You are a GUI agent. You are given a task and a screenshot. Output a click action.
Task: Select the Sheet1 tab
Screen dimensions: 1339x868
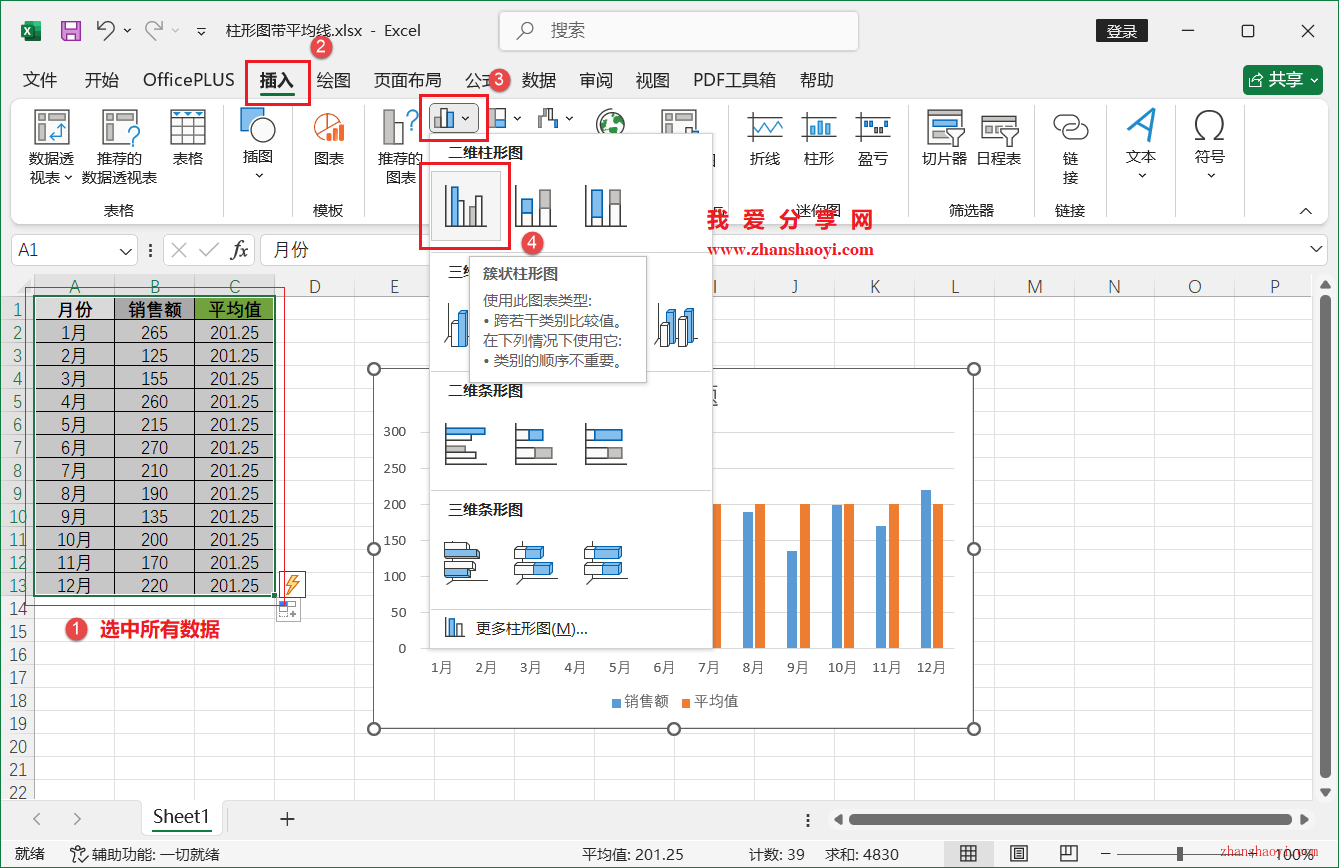click(x=181, y=817)
